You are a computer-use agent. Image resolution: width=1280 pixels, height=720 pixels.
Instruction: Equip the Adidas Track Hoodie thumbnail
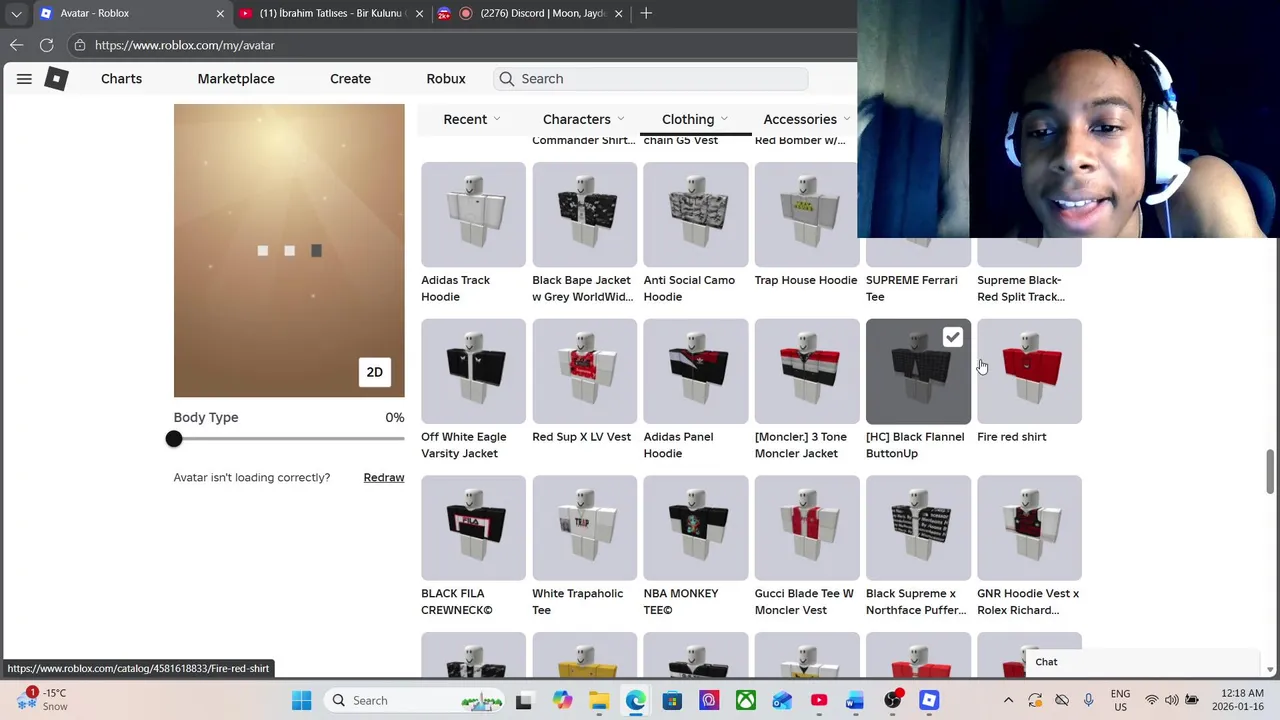tap(473, 215)
